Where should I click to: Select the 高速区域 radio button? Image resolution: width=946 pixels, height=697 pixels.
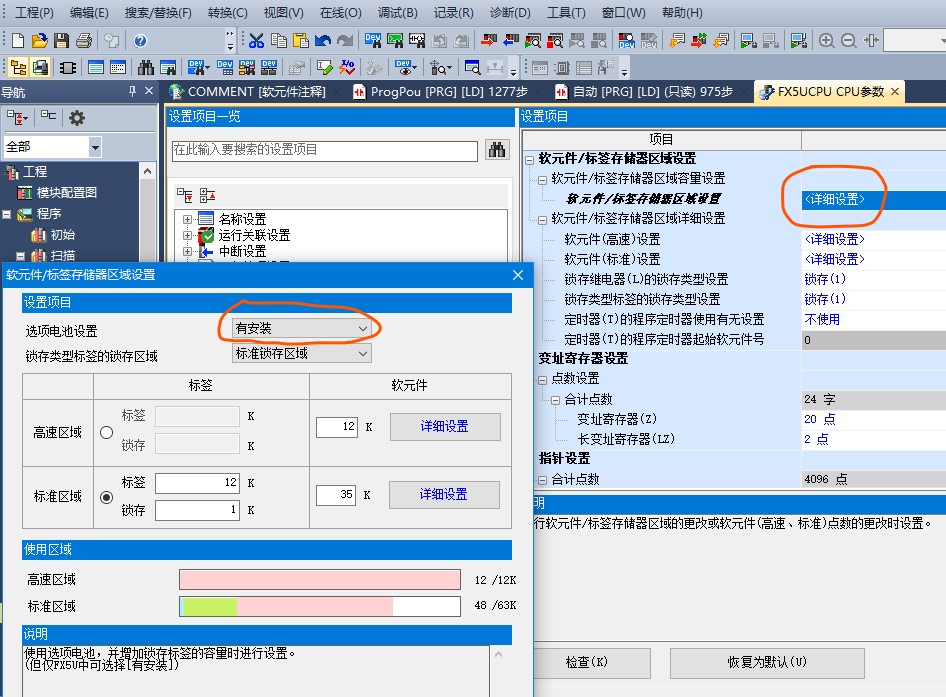point(106,433)
